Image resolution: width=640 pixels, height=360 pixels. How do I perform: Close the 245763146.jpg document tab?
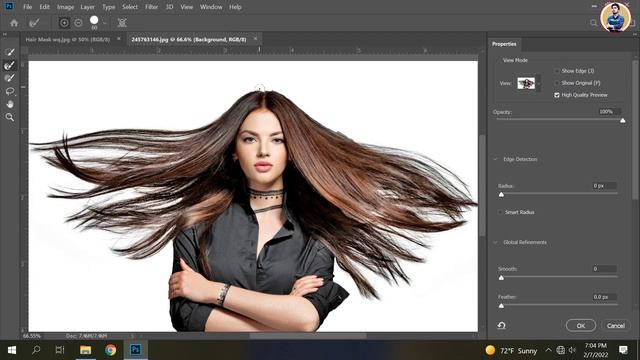(255, 39)
